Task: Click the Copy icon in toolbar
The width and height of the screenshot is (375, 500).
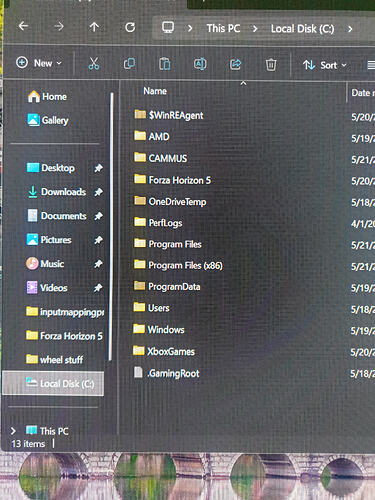Action: pyautogui.click(x=129, y=63)
